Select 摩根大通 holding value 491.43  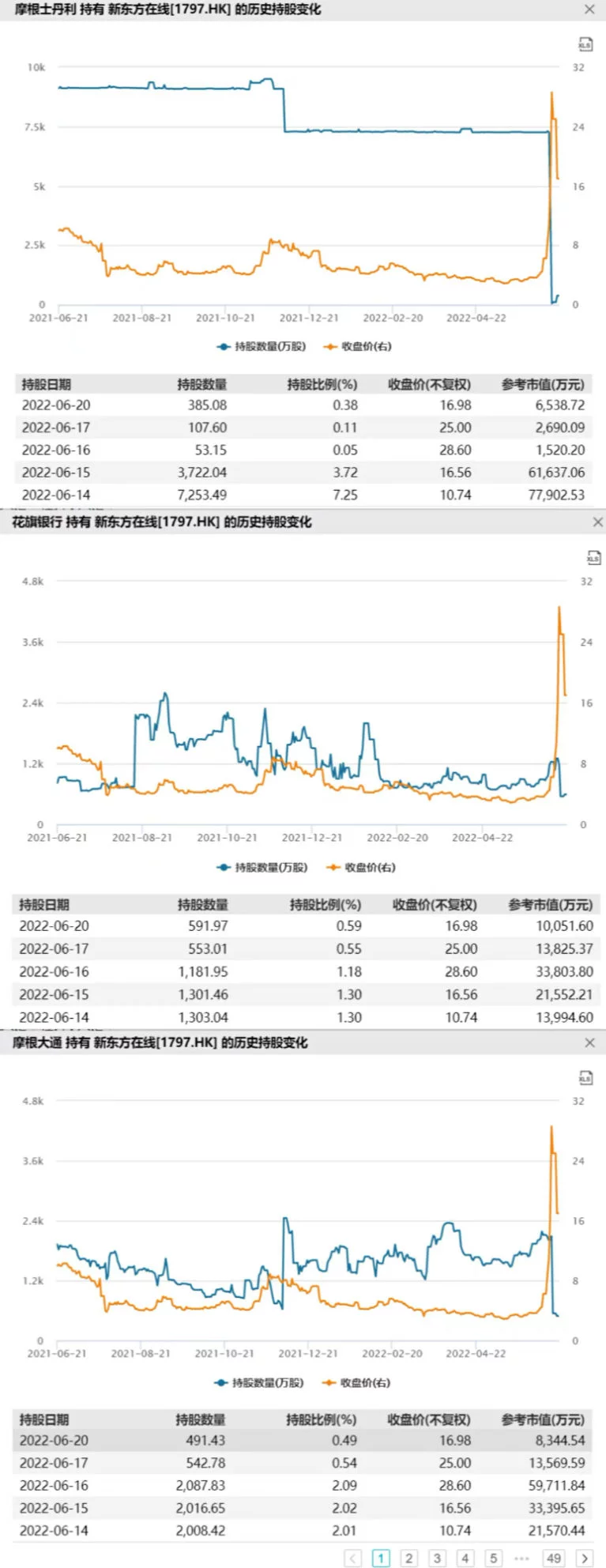(x=205, y=1441)
